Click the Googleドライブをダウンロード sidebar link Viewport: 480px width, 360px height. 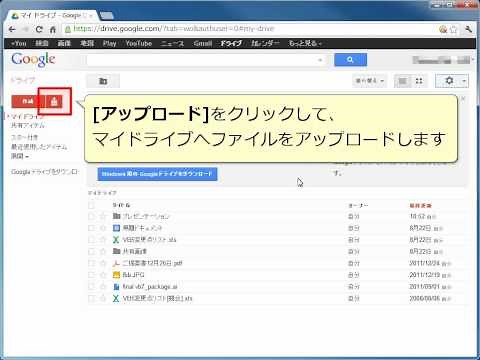pyautogui.click(x=44, y=172)
